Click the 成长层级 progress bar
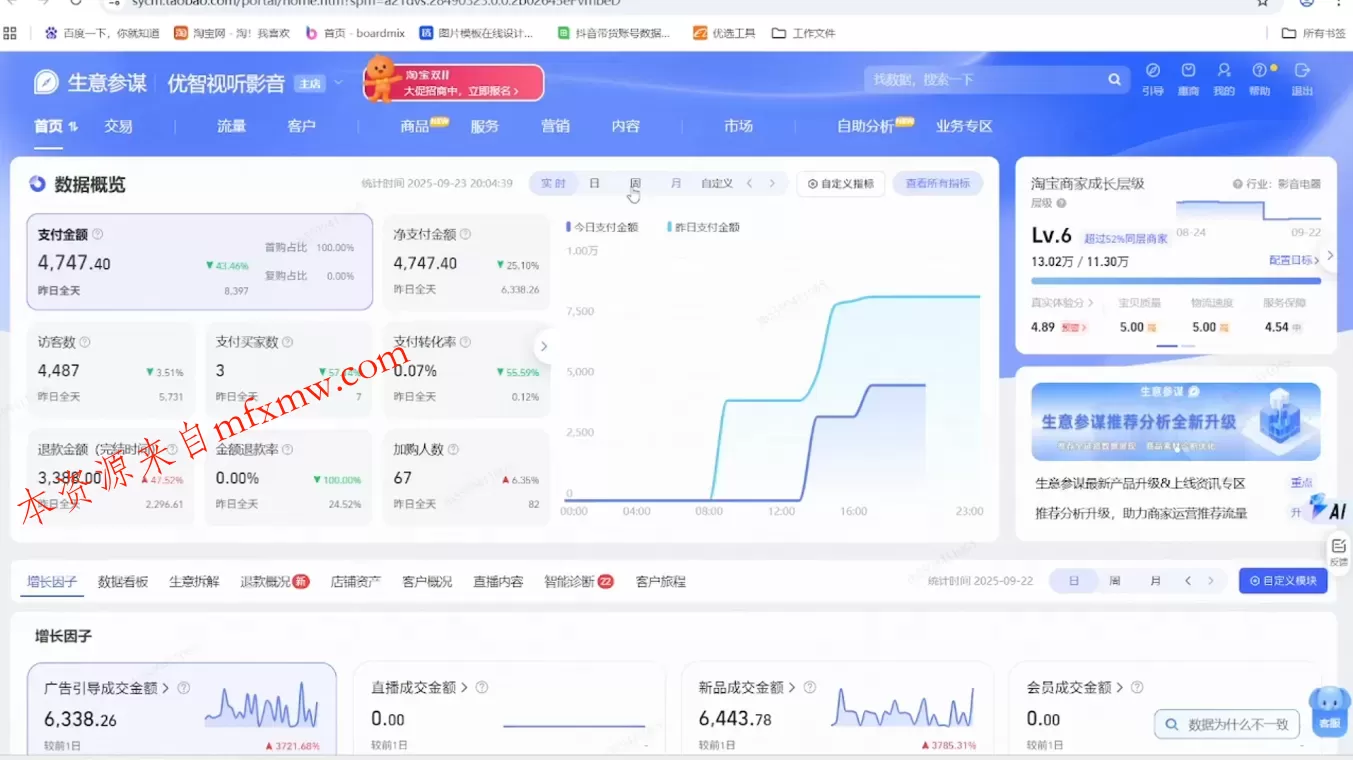This screenshot has width=1353, height=760. 1176,281
